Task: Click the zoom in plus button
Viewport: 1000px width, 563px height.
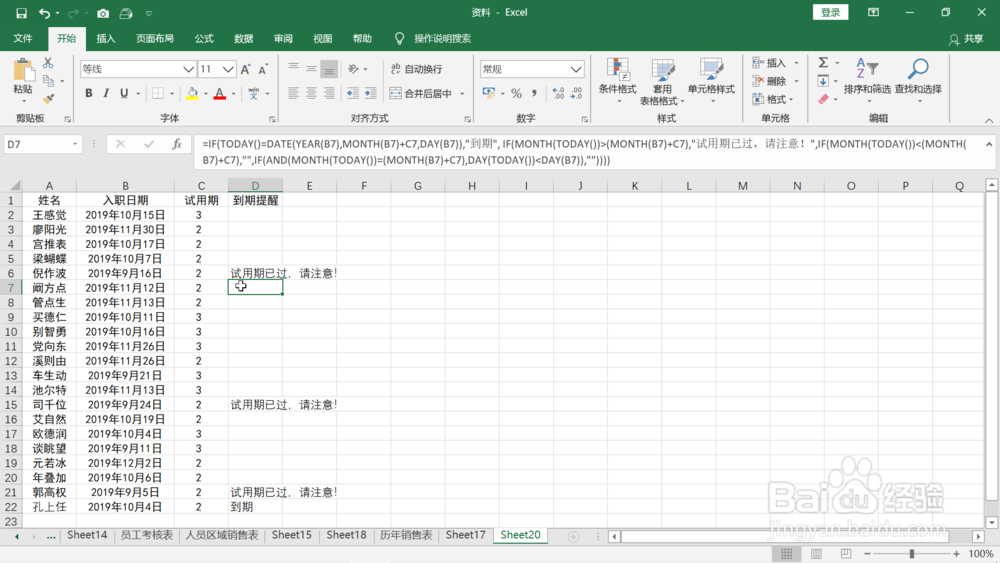Action: point(956,553)
